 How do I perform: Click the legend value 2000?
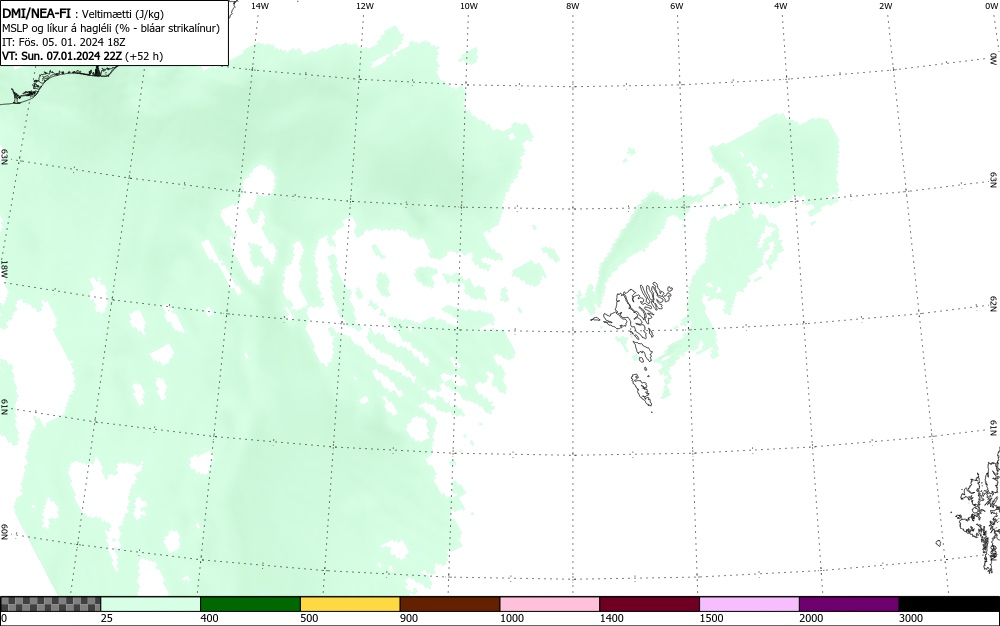(x=811, y=618)
